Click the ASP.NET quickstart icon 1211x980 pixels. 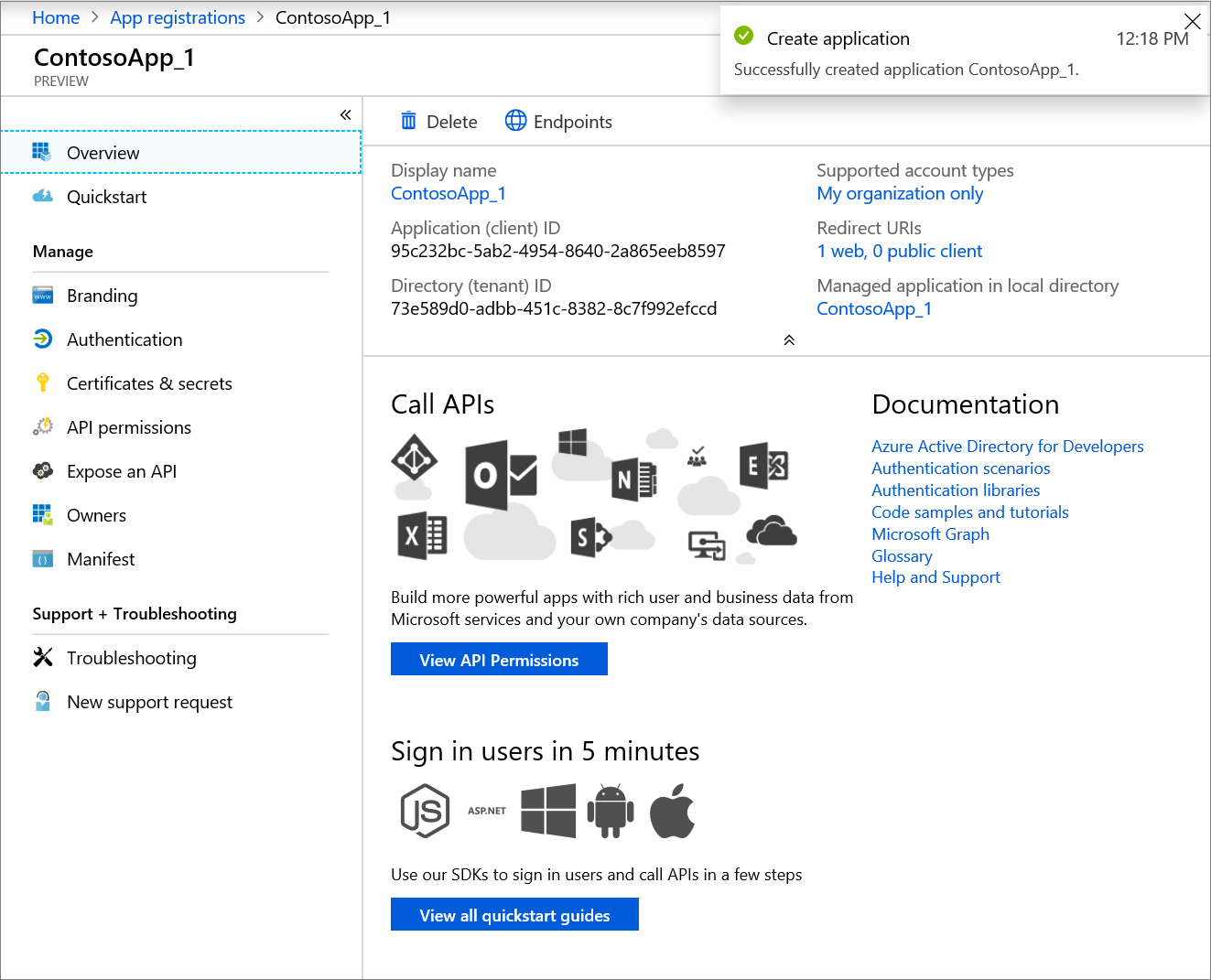(487, 811)
